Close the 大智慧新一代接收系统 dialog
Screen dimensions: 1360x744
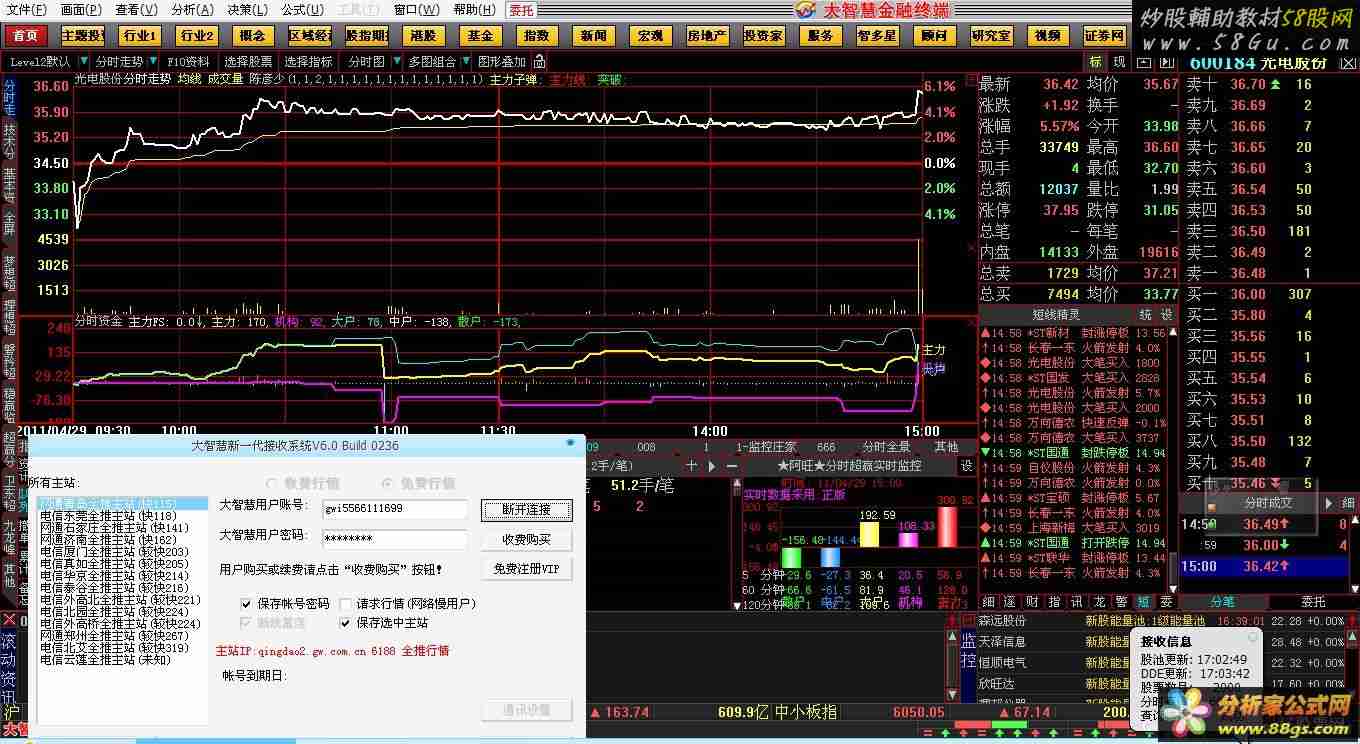pyautogui.click(x=571, y=441)
